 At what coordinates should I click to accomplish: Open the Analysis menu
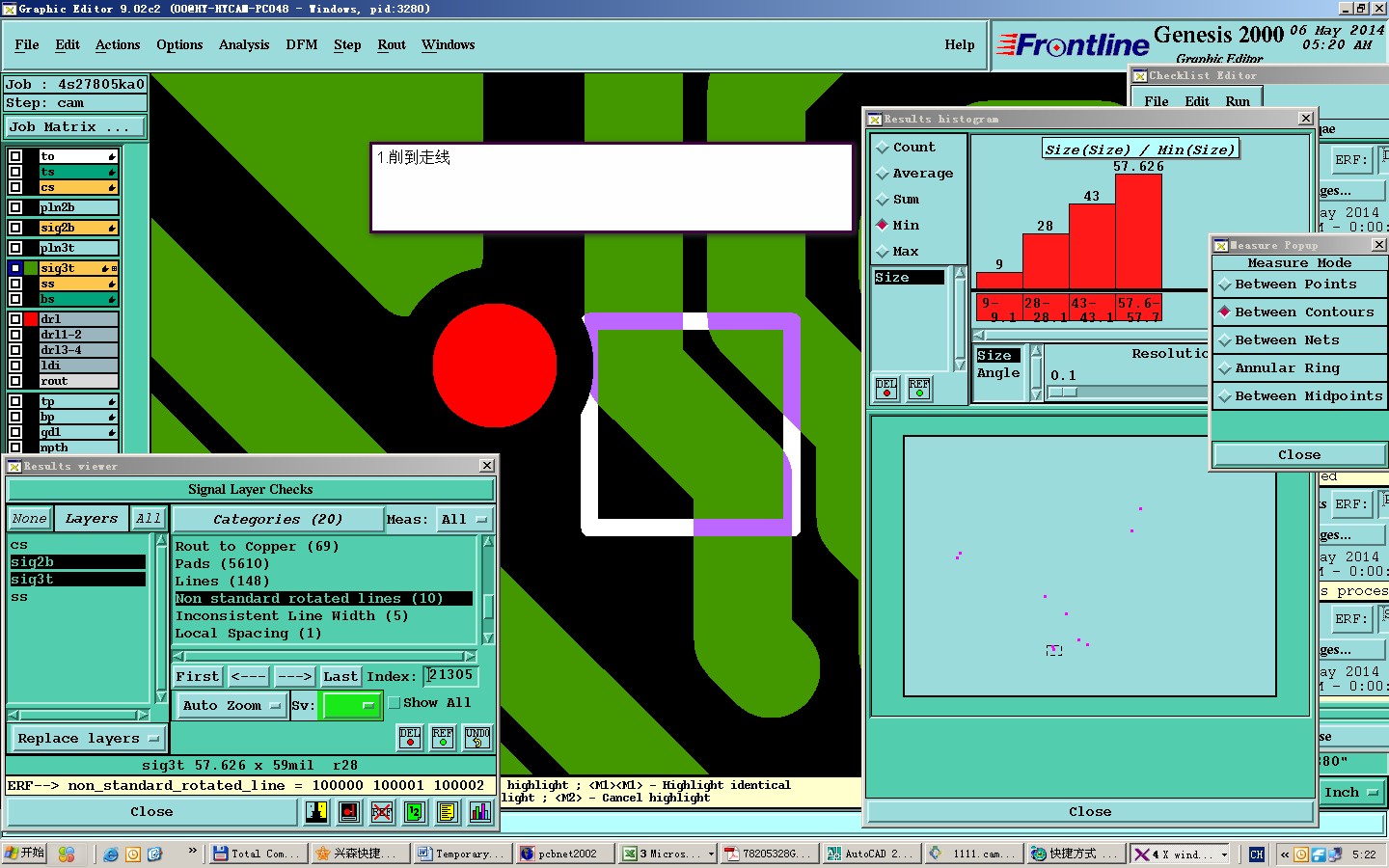pos(244,45)
